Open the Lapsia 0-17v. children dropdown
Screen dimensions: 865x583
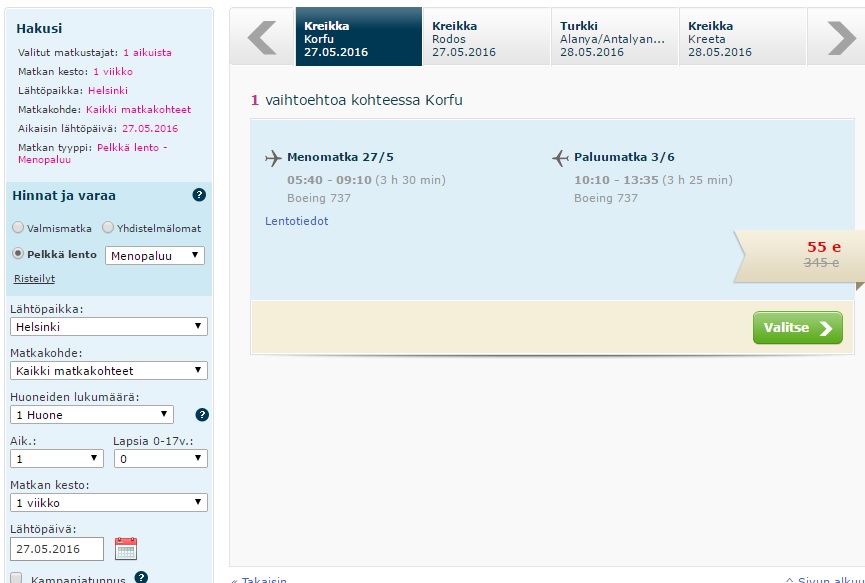click(161, 458)
